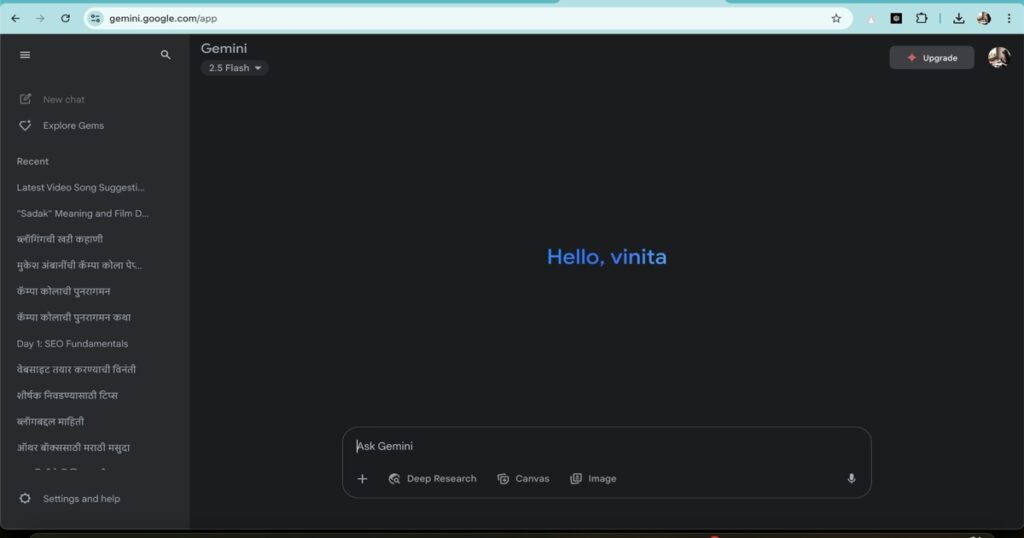Click the plus icon to add files

(362, 479)
